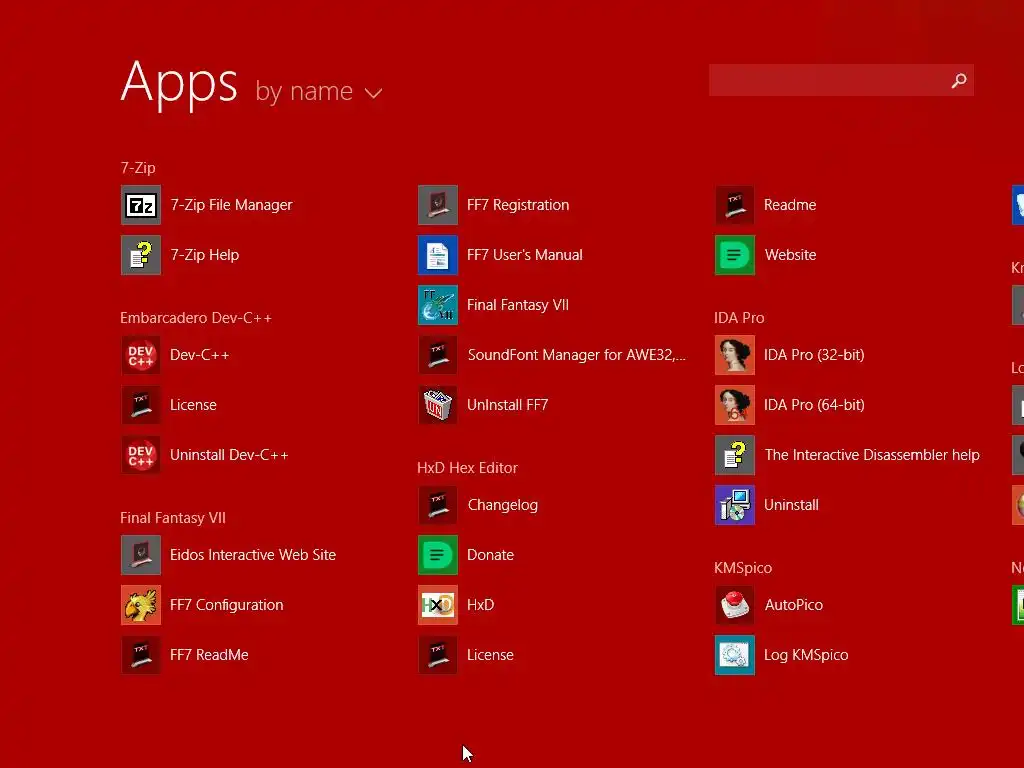Viewport: 1024px width, 768px height.
Task: Click the green Website icon
Action: (x=735, y=255)
